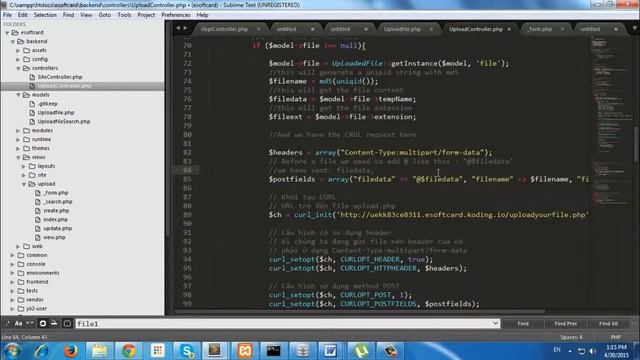
Task: Go to next tab with right arrow
Action: pyautogui.click(x=185, y=28)
